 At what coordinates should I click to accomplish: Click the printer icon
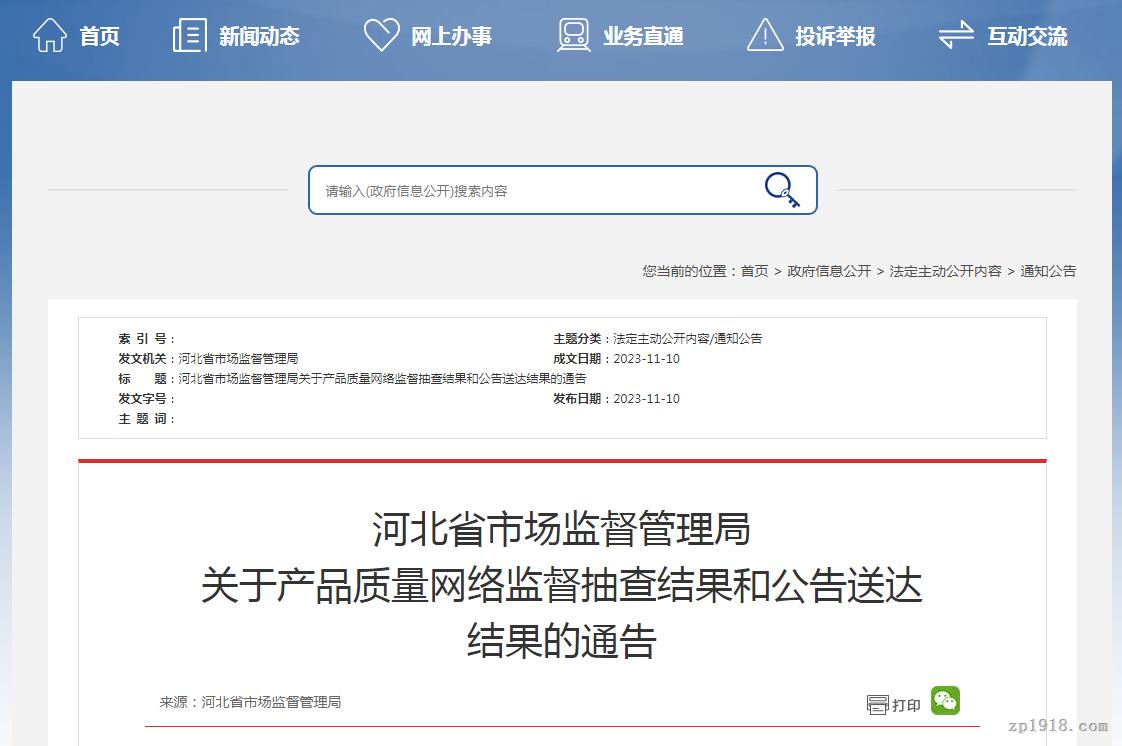877,705
